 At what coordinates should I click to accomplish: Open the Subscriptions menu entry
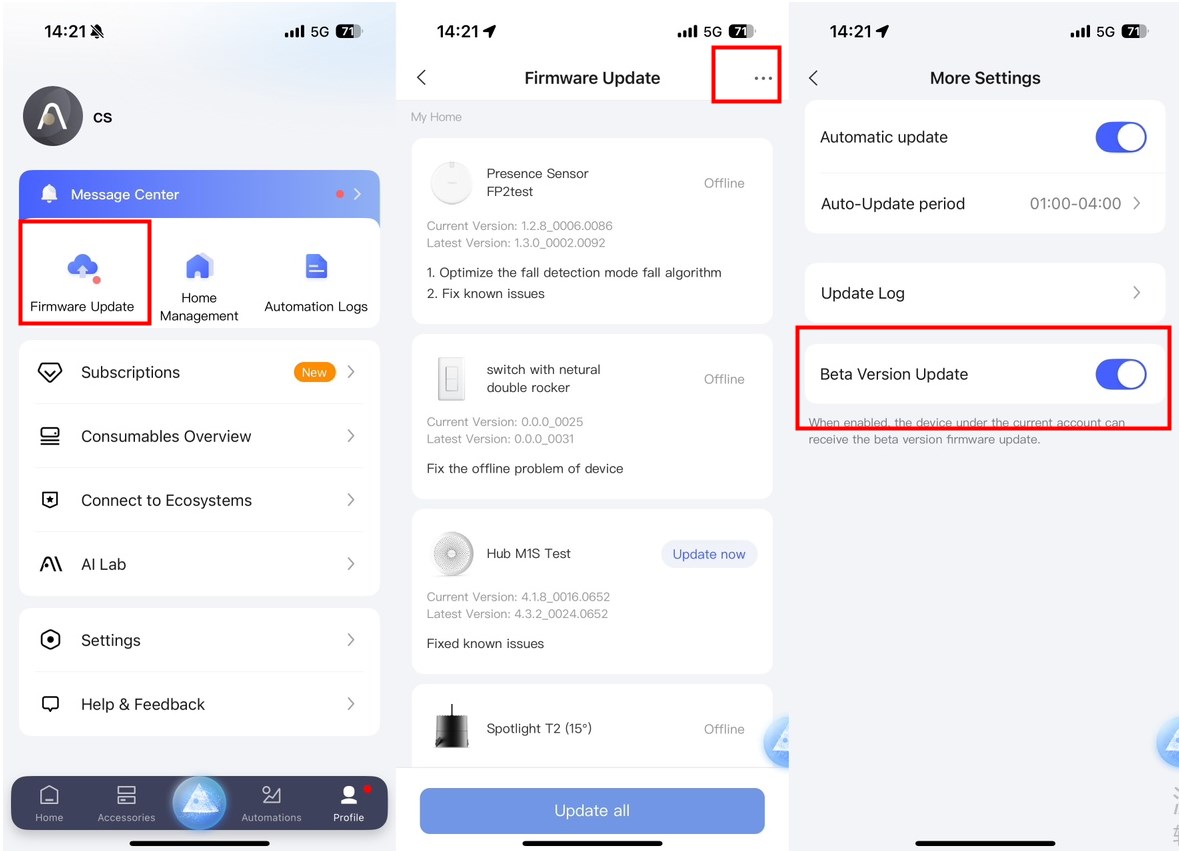(199, 372)
